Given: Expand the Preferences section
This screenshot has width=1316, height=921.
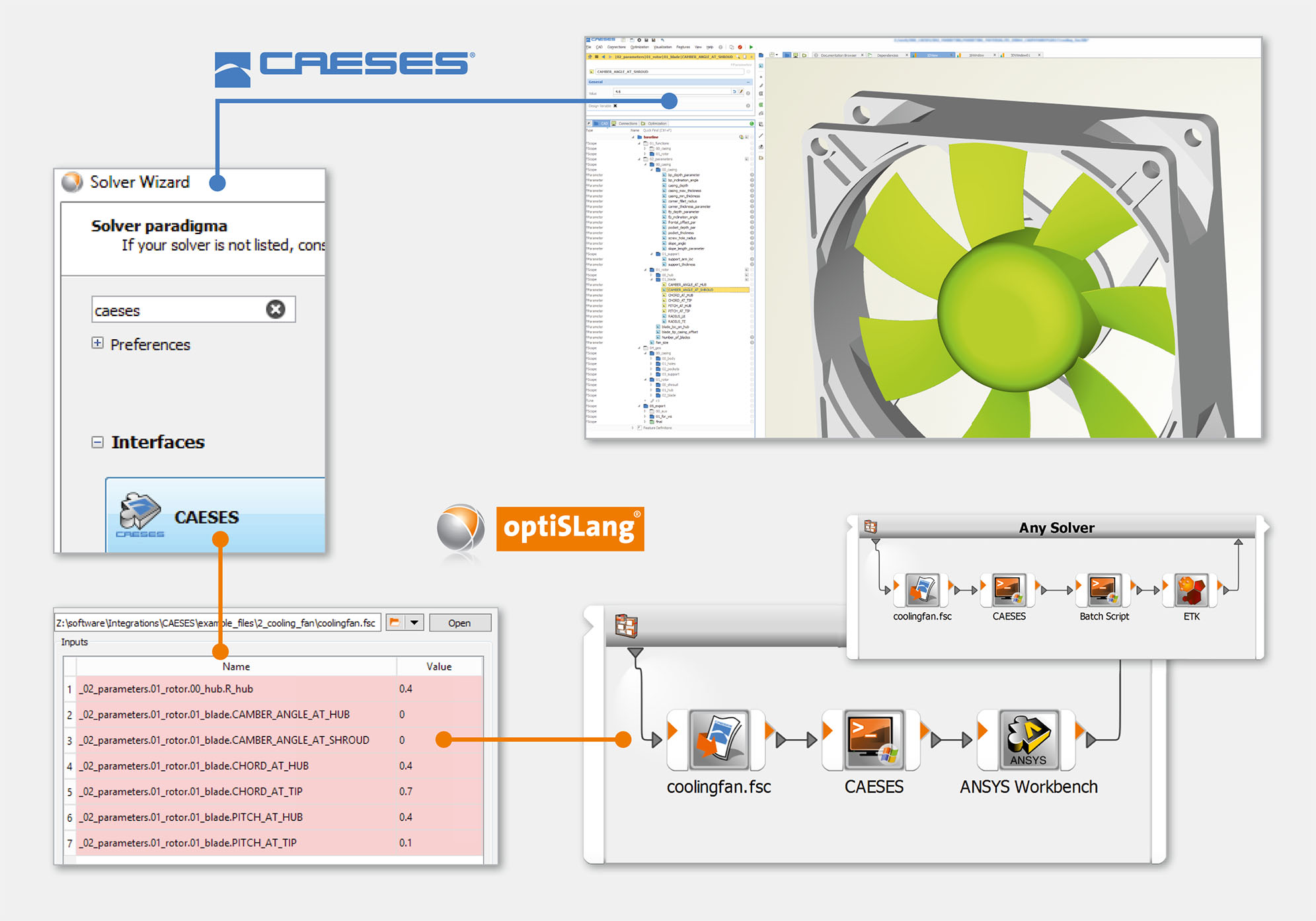Looking at the screenshot, I should click(x=97, y=342).
